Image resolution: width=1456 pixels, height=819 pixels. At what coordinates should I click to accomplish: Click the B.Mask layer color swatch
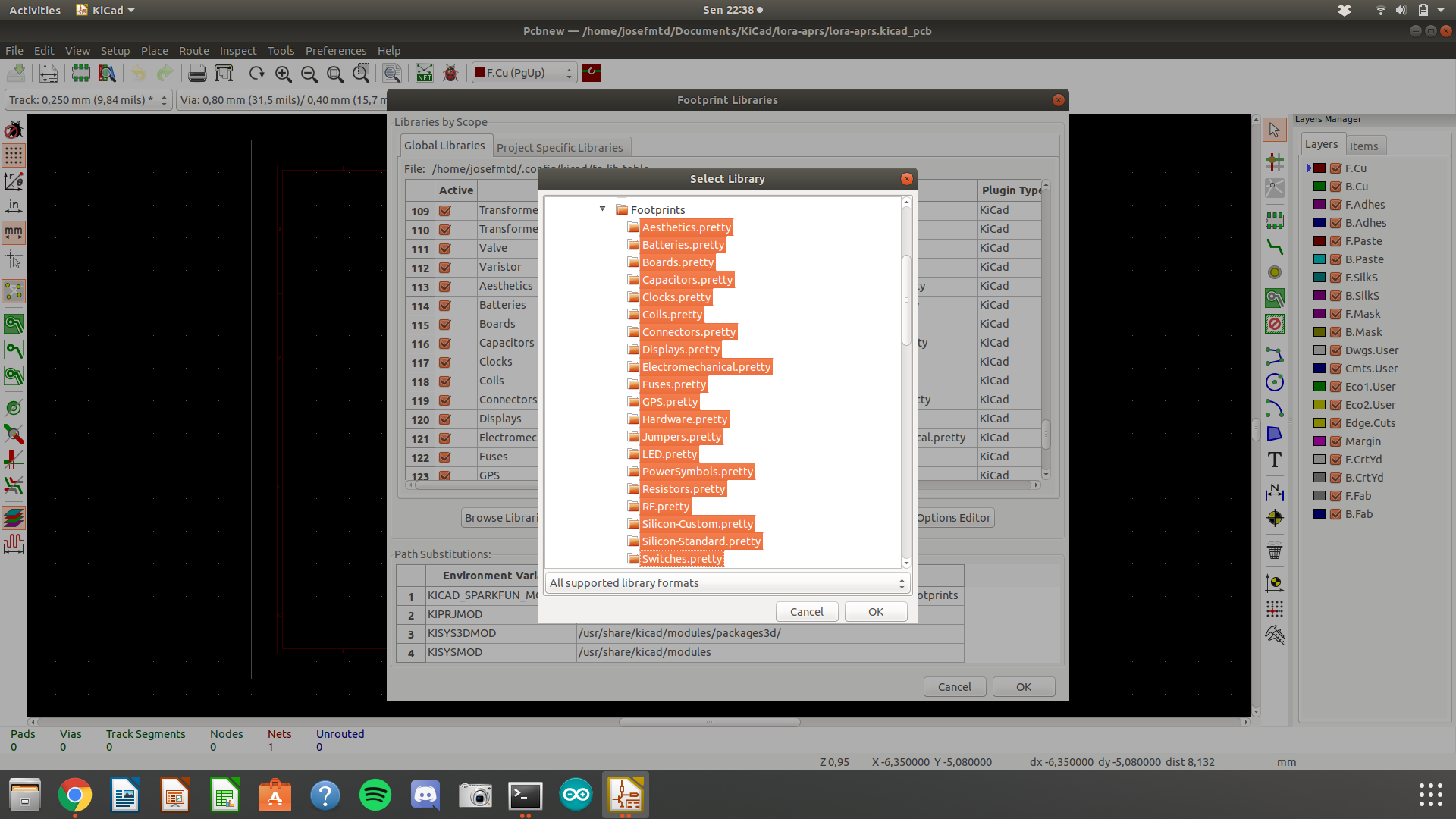pyautogui.click(x=1319, y=332)
